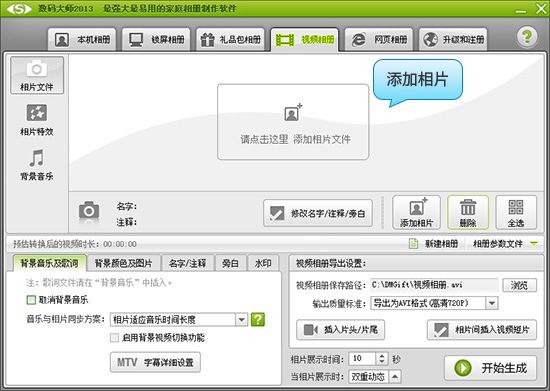Open 背景音乐 music panel
Image resolution: width=550 pixels, height=391 pixels.
pyautogui.click(x=37, y=164)
